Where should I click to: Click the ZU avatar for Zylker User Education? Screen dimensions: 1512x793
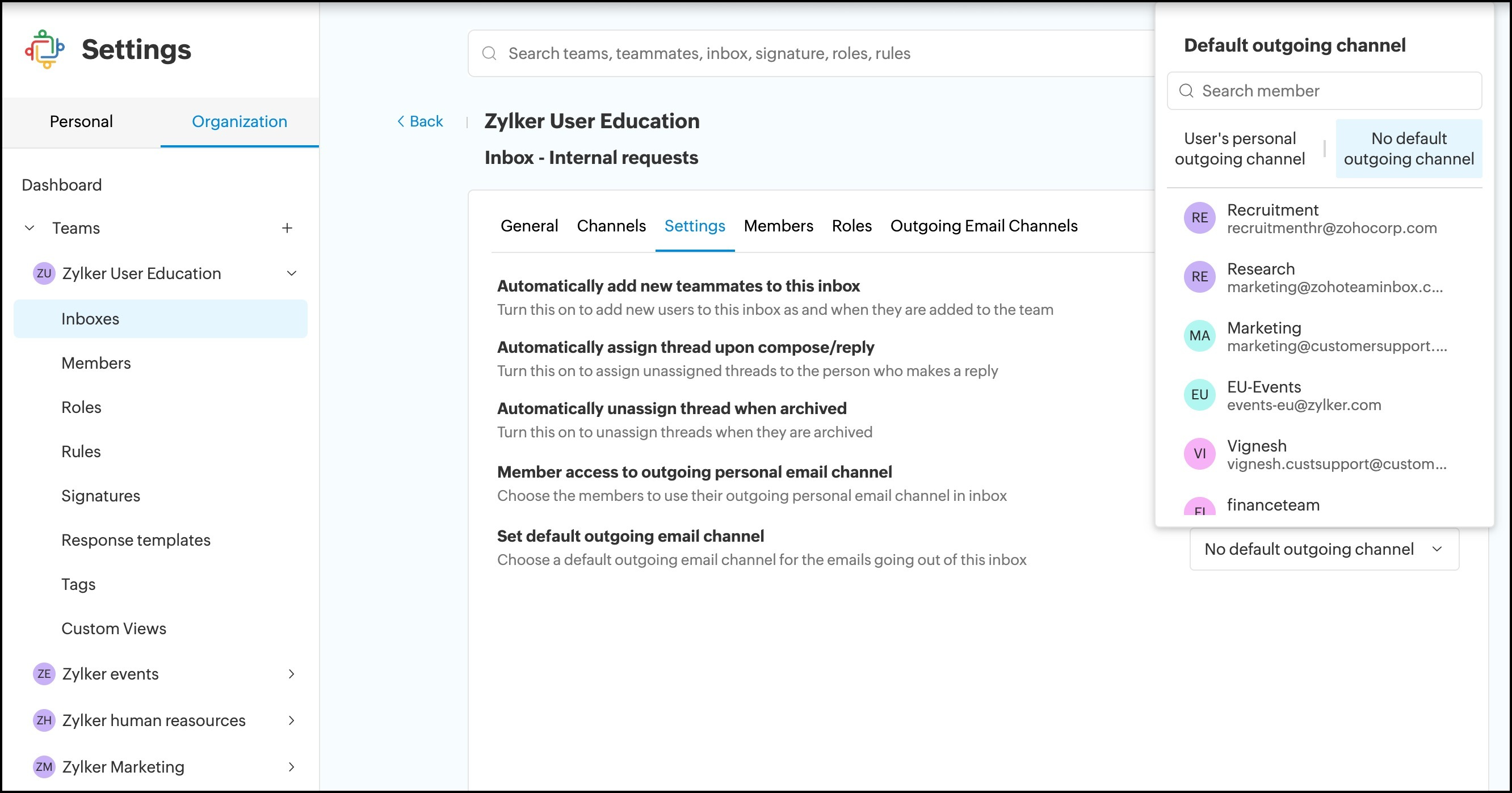pyautogui.click(x=44, y=273)
